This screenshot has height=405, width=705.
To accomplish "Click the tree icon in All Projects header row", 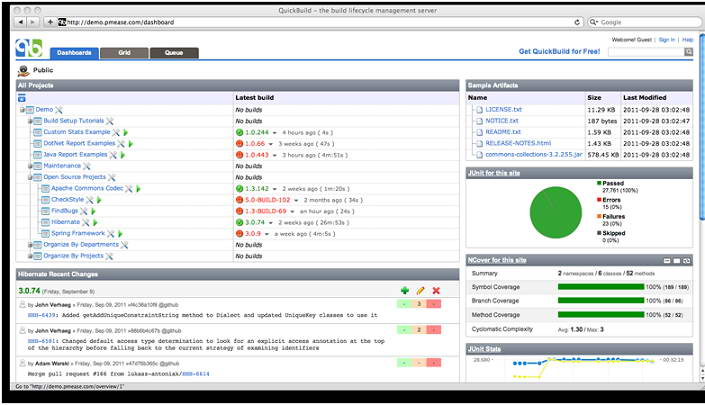I will 22,98.
